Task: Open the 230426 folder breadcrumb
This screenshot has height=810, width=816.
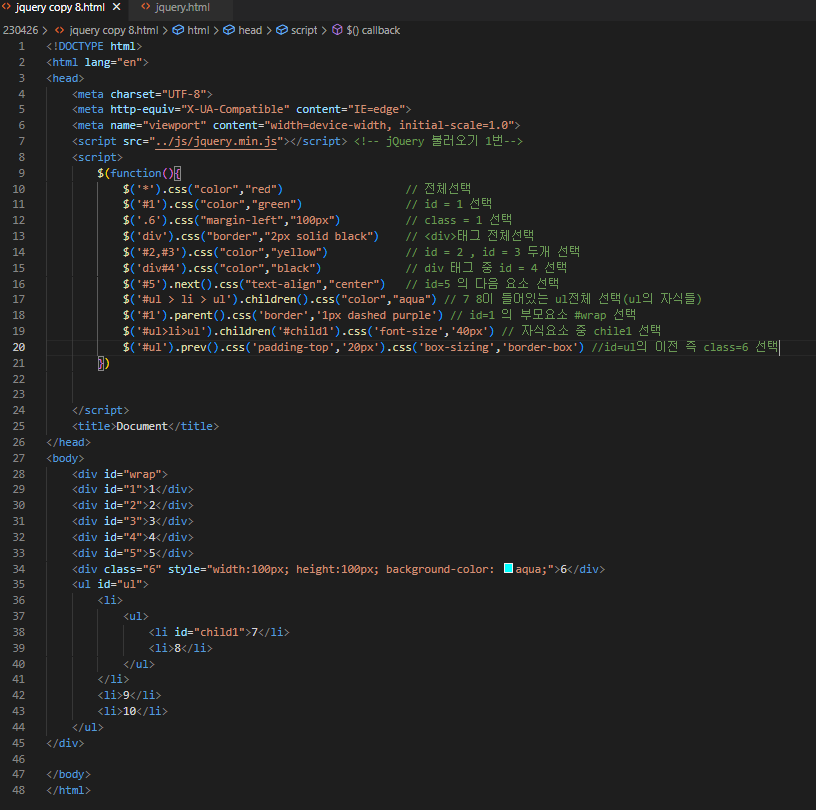Action: click(x=20, y=30)
